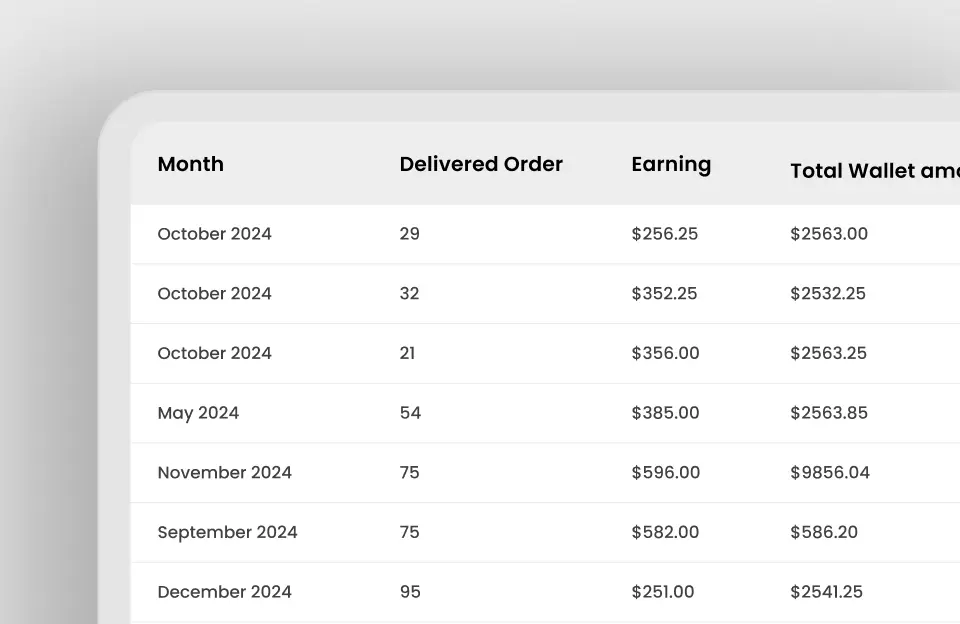Click the Delivered Order column header
This screenshot has height=624, width=960.
tap(481, 164)
